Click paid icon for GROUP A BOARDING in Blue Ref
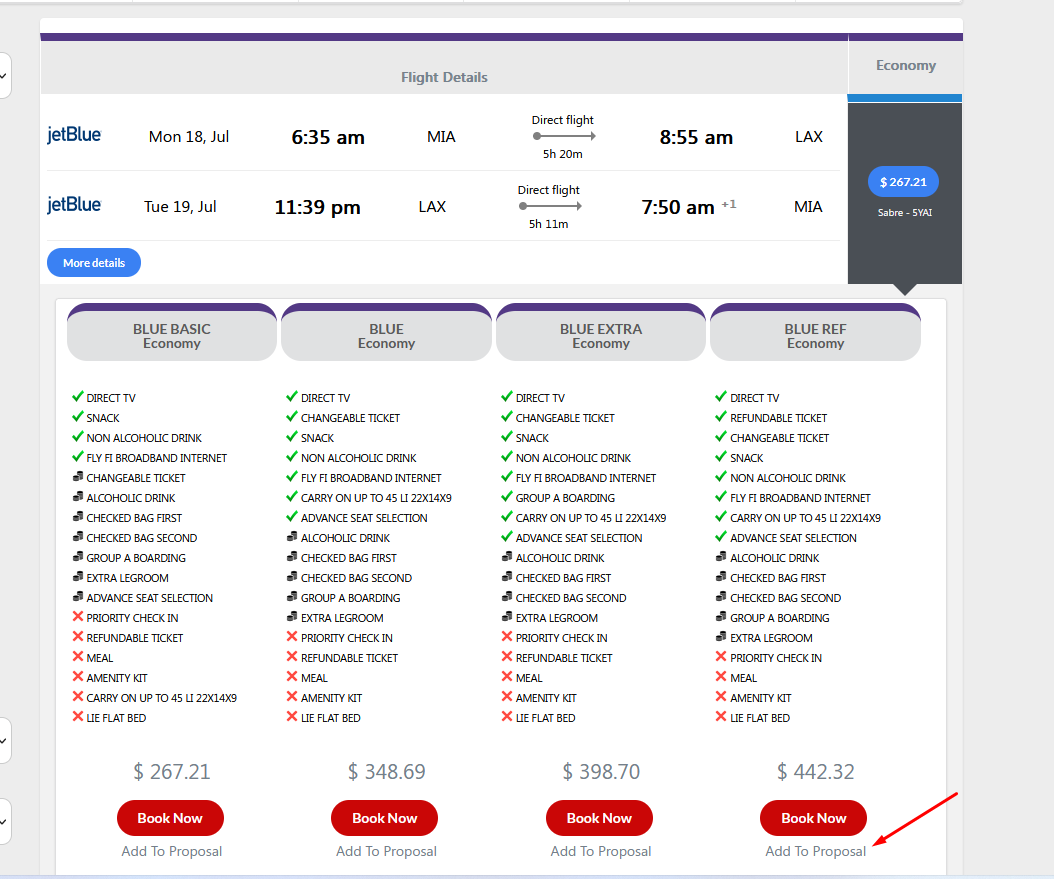1054x879 pixels. point(721,617)
